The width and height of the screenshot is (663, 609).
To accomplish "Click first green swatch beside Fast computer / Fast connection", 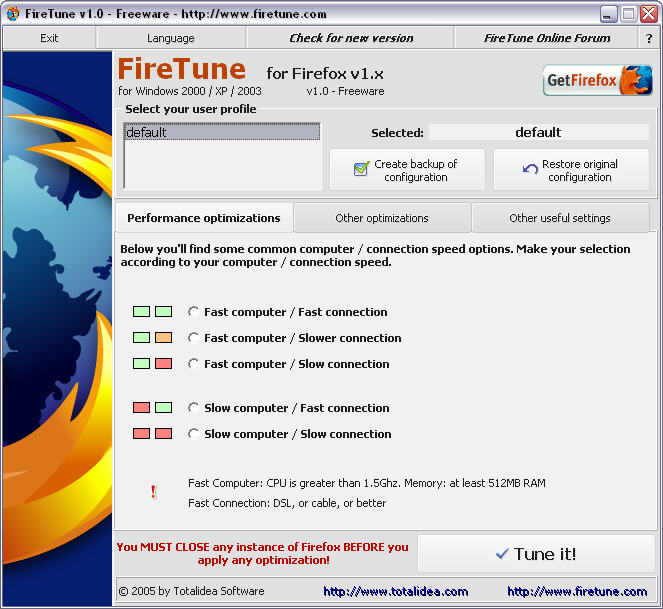I will point(141,312).
